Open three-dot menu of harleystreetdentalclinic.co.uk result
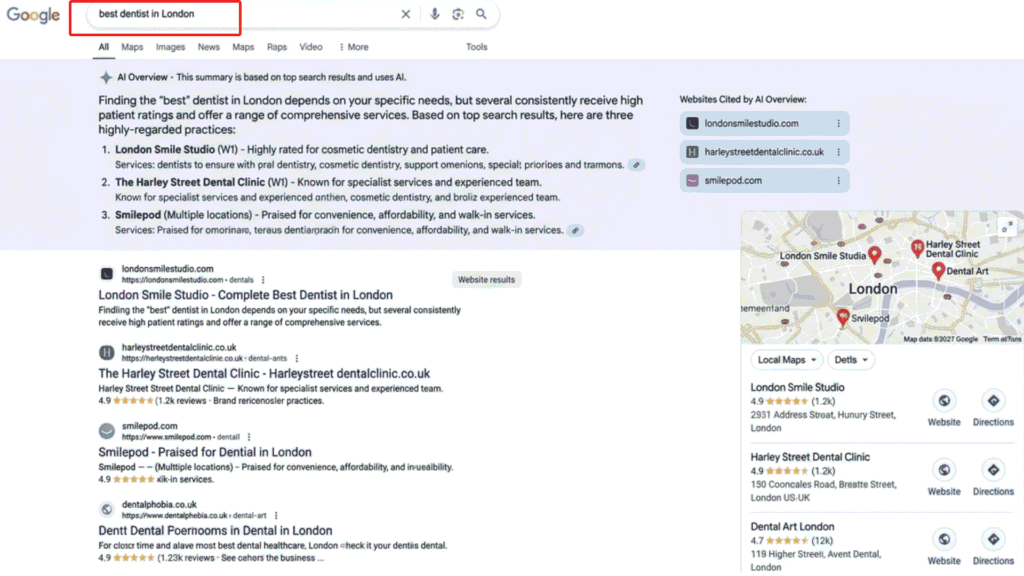 296,359
